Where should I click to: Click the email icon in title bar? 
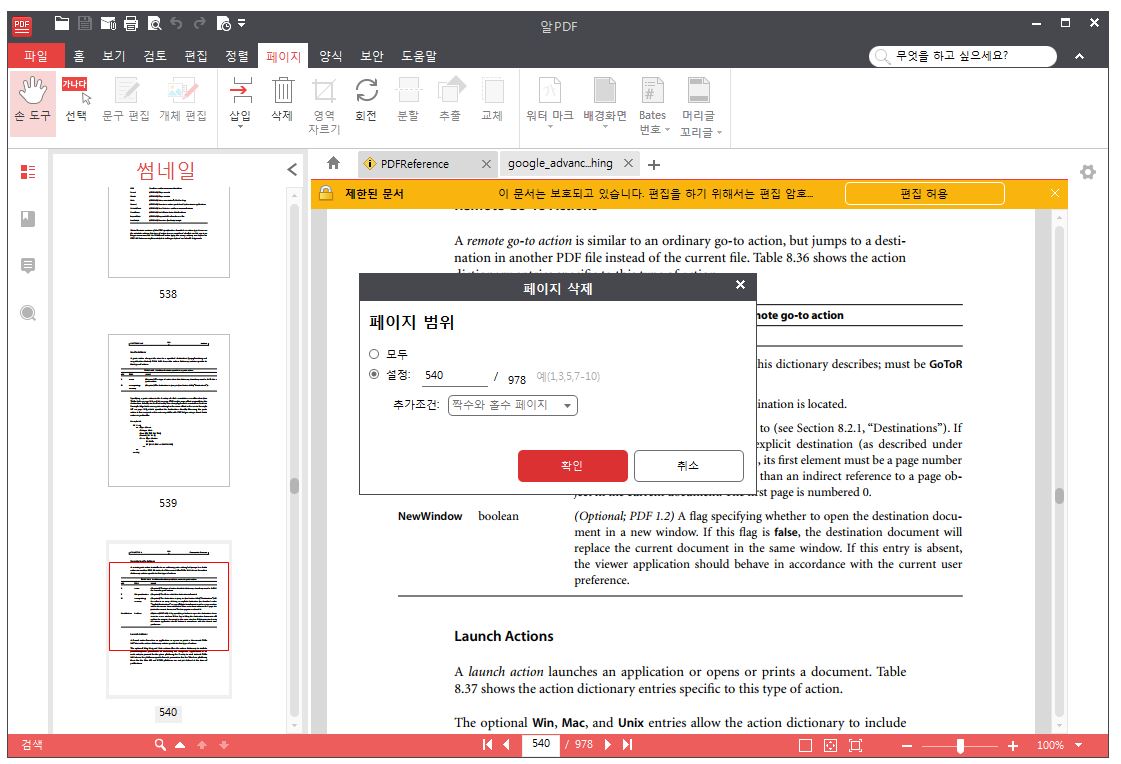(108, 24)
